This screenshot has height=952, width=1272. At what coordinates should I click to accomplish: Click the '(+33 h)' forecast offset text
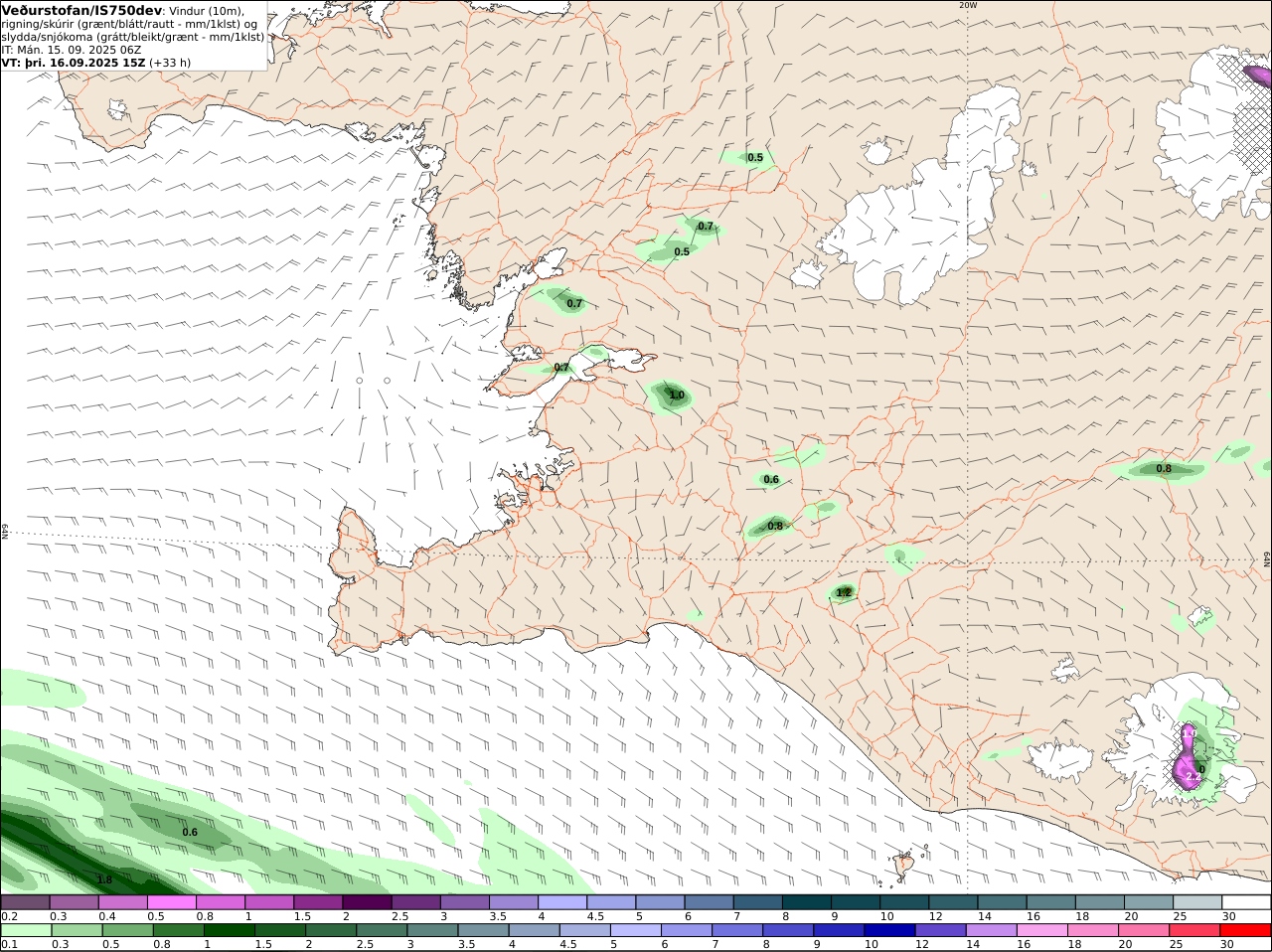170,62
